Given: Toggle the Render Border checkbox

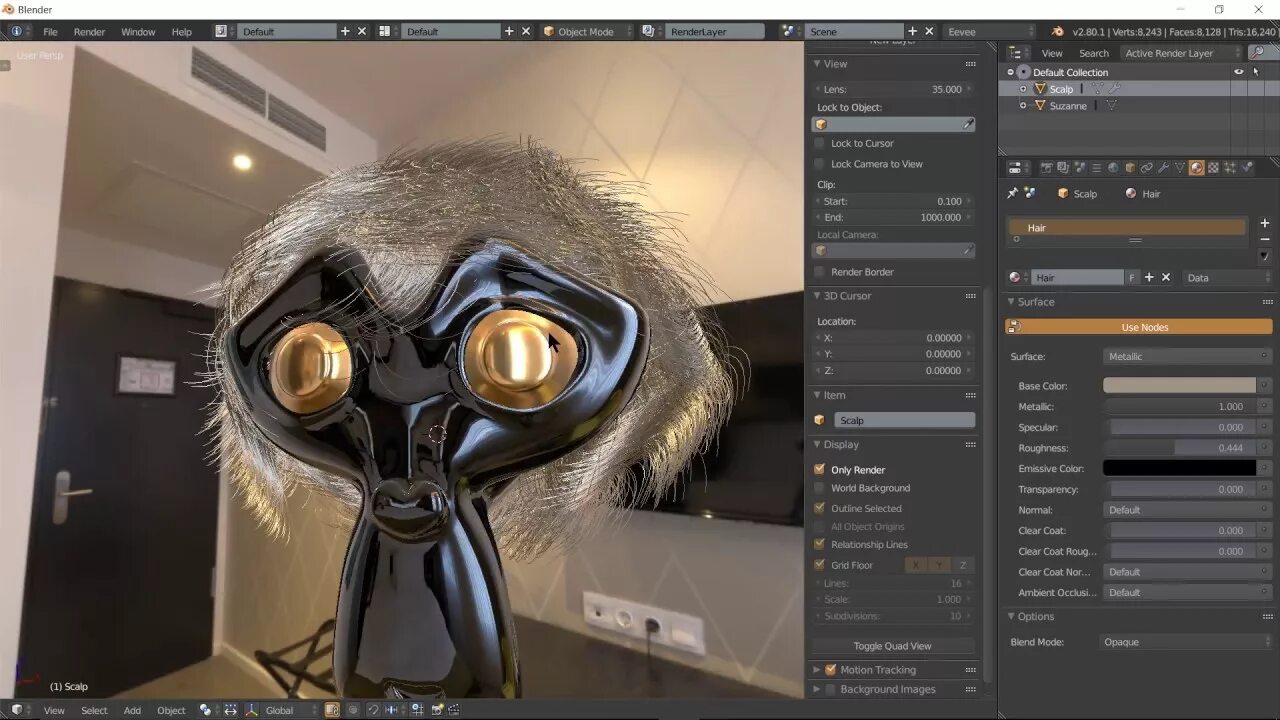Looking at the screenshot, I should [x=820, y=271].
